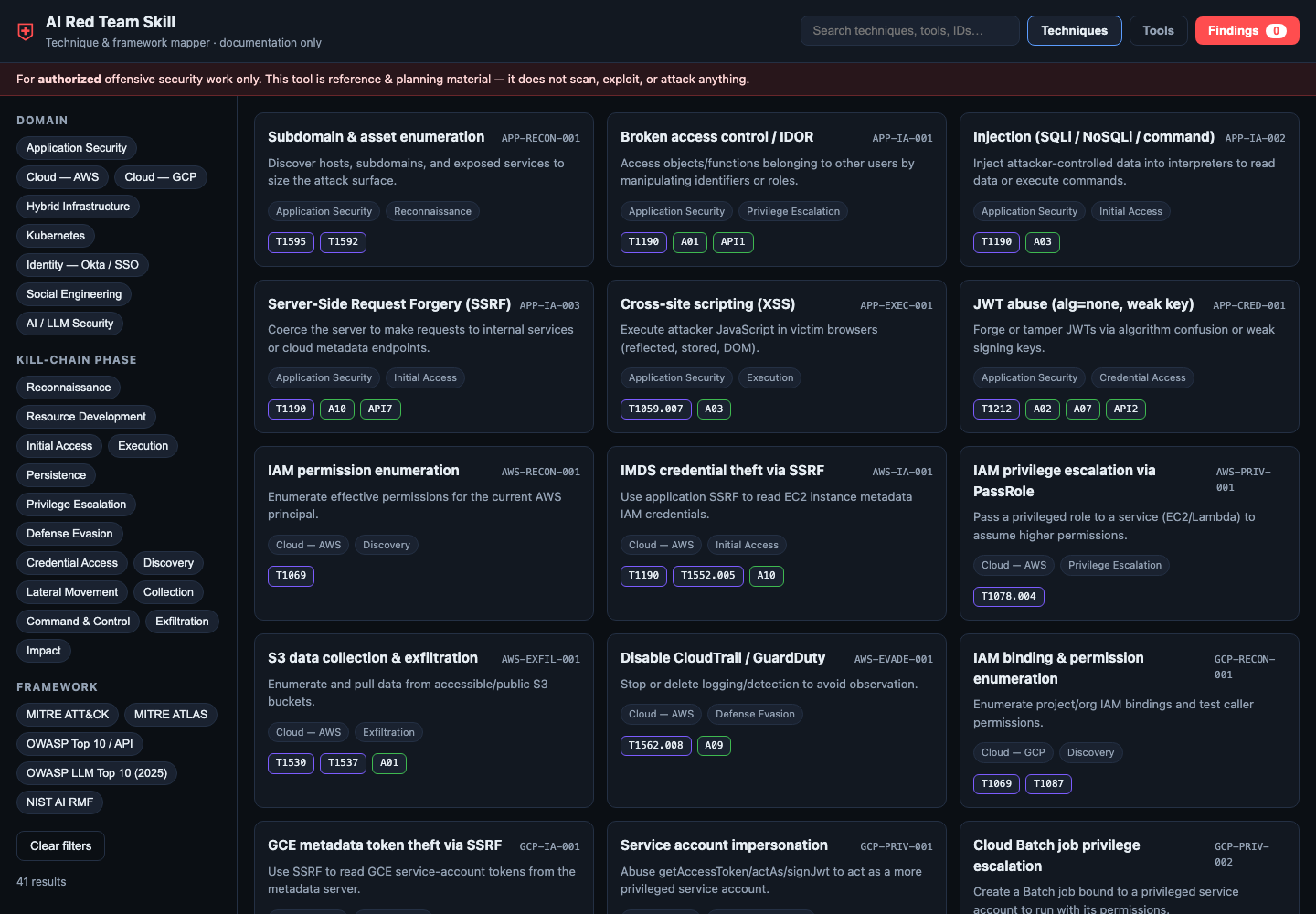Toggle Application Security domain filter
Viewport: 1316px width, 914px height.
click(x=77, y=148)
